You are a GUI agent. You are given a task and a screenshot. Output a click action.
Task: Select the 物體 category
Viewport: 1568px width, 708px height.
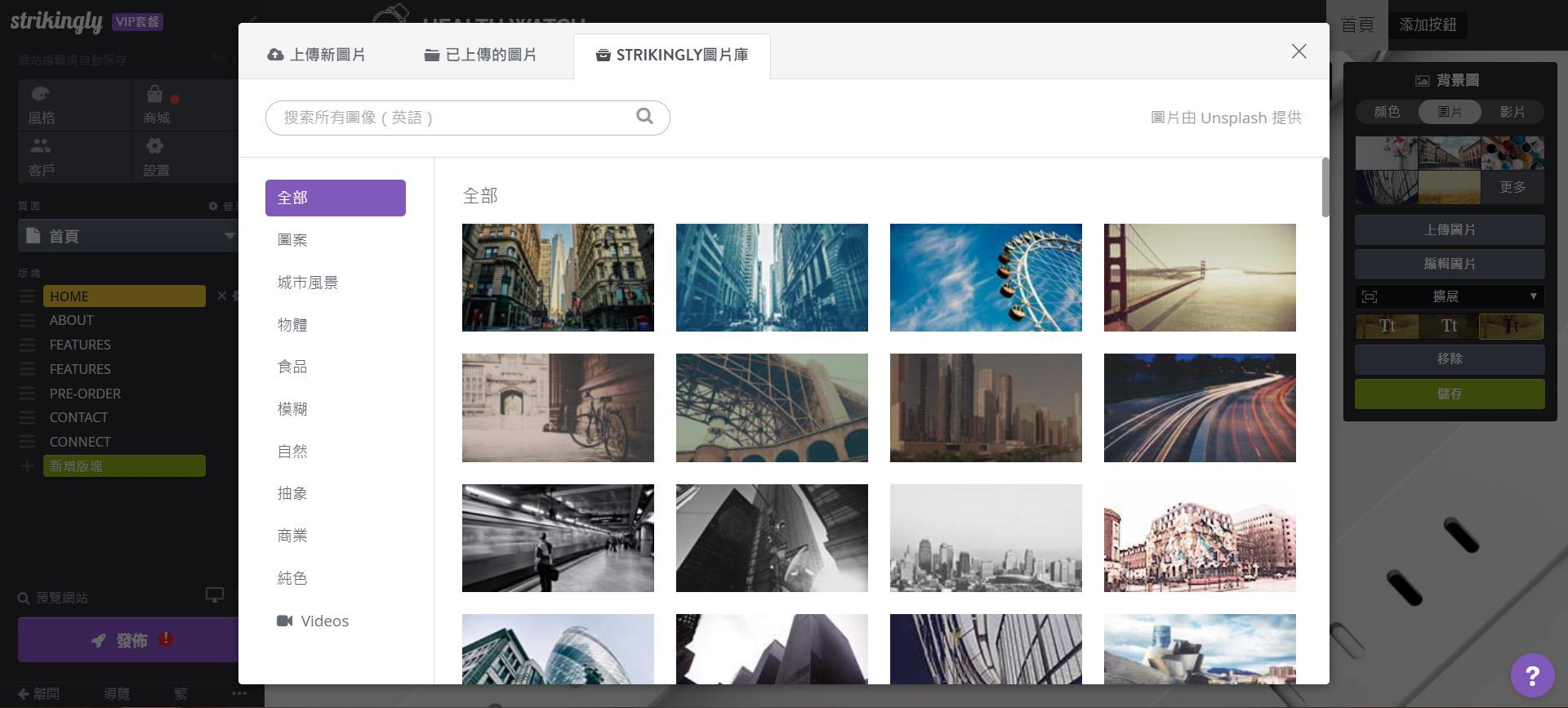[292, 325]
